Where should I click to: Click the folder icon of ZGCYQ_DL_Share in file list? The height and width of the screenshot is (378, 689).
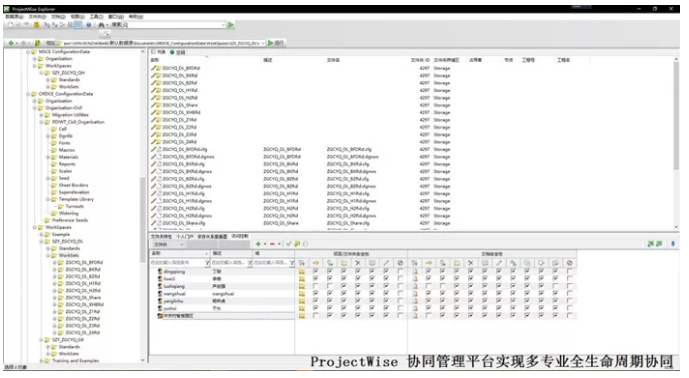pyautogui.click(x=159, y=105)
